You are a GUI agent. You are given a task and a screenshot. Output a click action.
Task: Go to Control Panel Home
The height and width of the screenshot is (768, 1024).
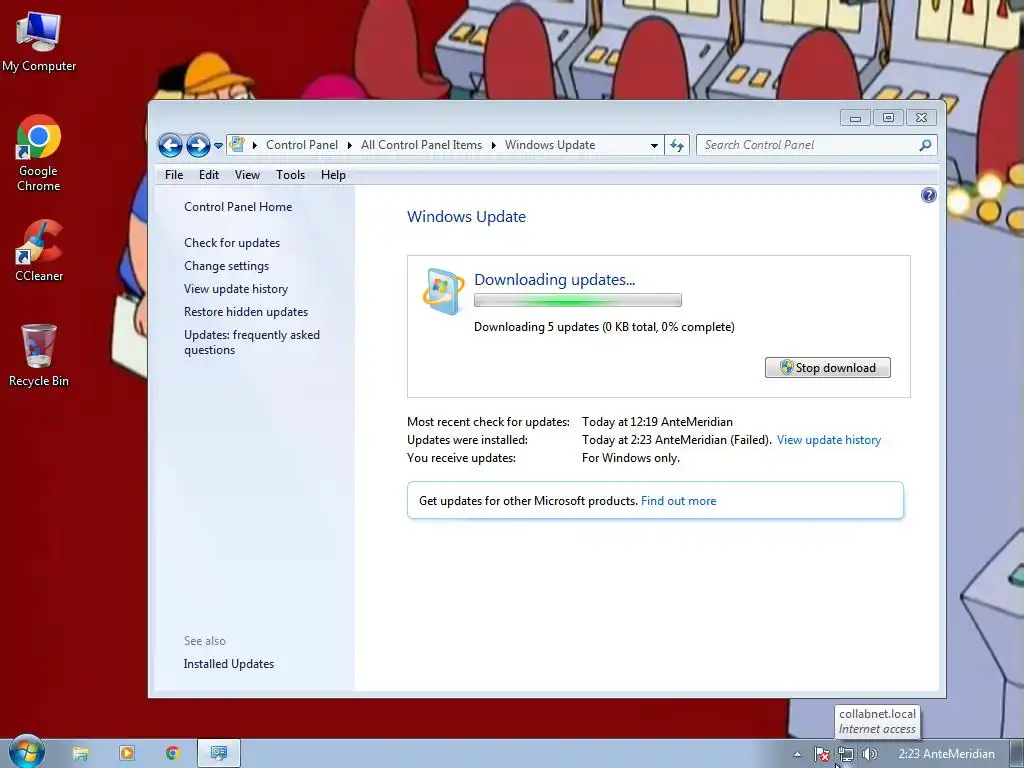point(238,207)
